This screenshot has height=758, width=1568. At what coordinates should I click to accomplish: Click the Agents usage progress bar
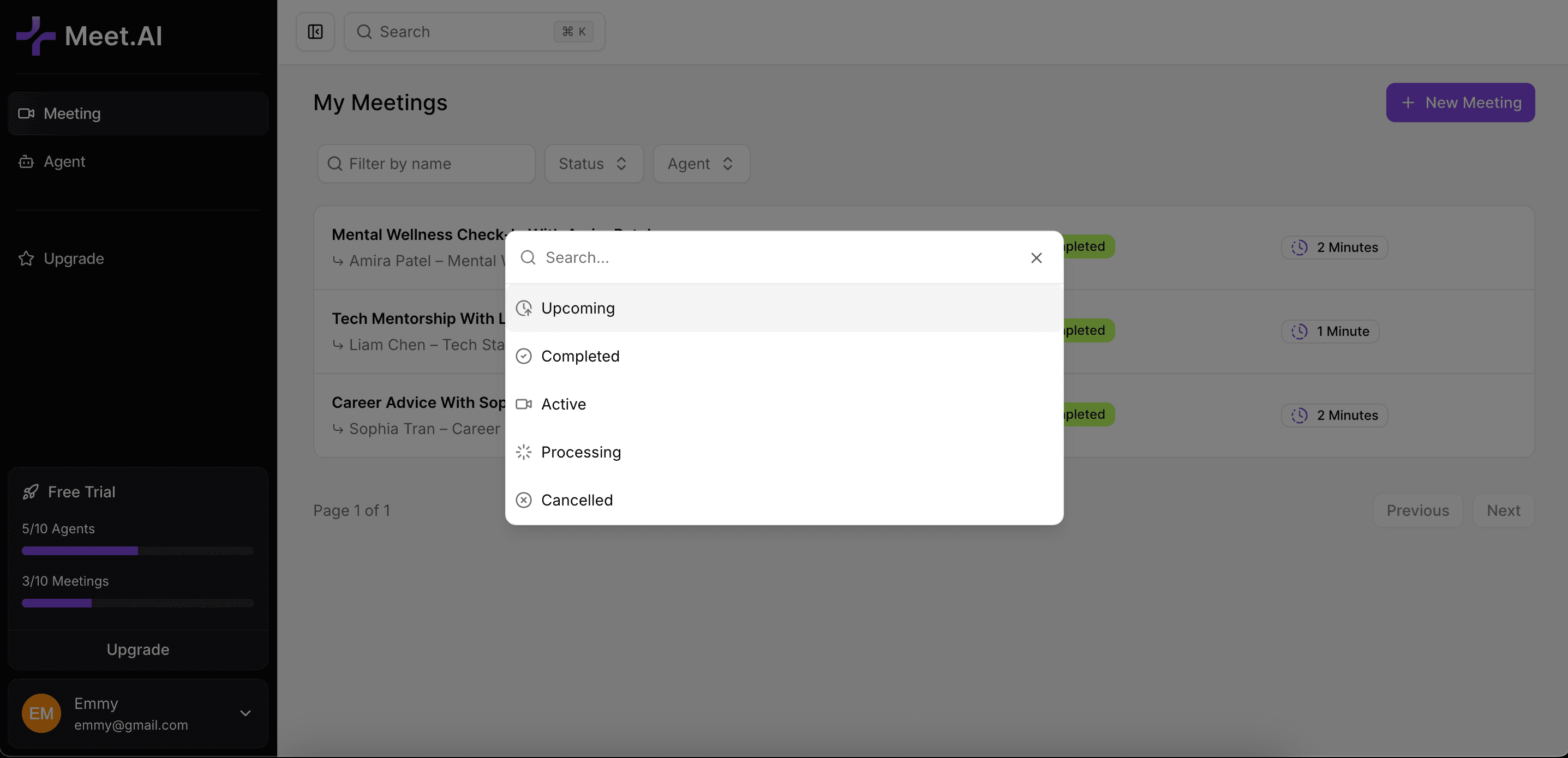(x=137, y=551)
